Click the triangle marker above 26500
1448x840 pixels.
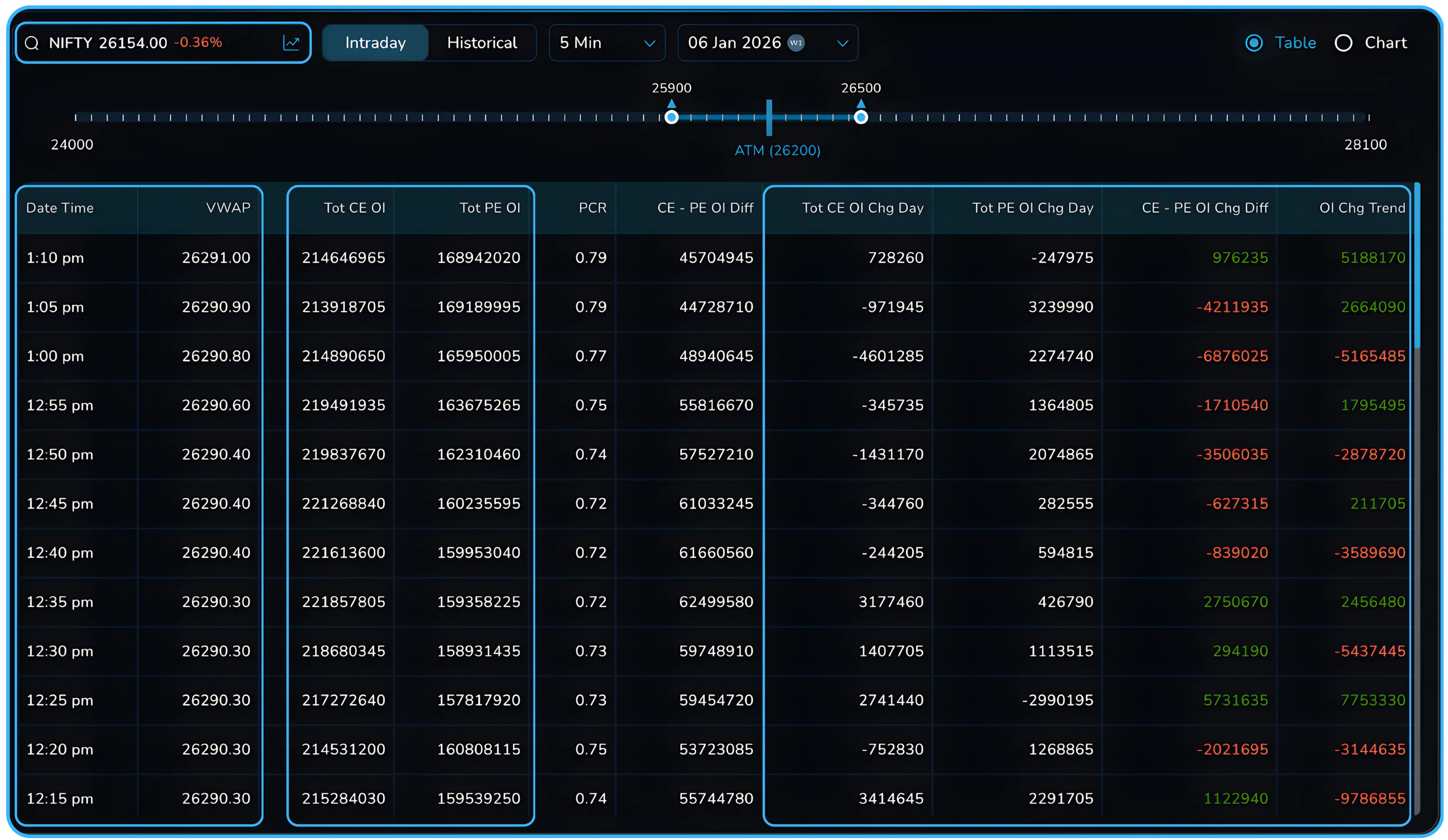(x=861, y=104)
